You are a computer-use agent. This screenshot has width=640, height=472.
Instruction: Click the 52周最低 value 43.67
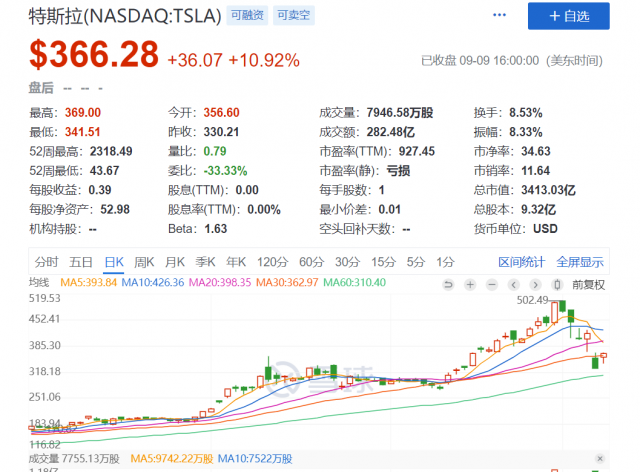[104, 171]
